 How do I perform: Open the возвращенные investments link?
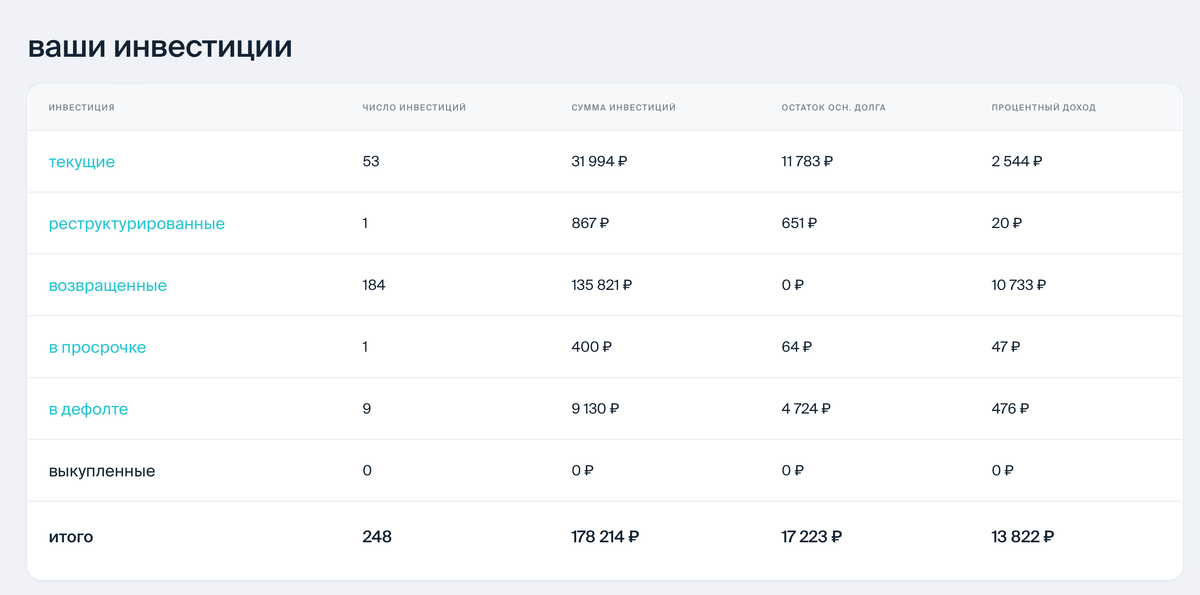click(108, 285)
